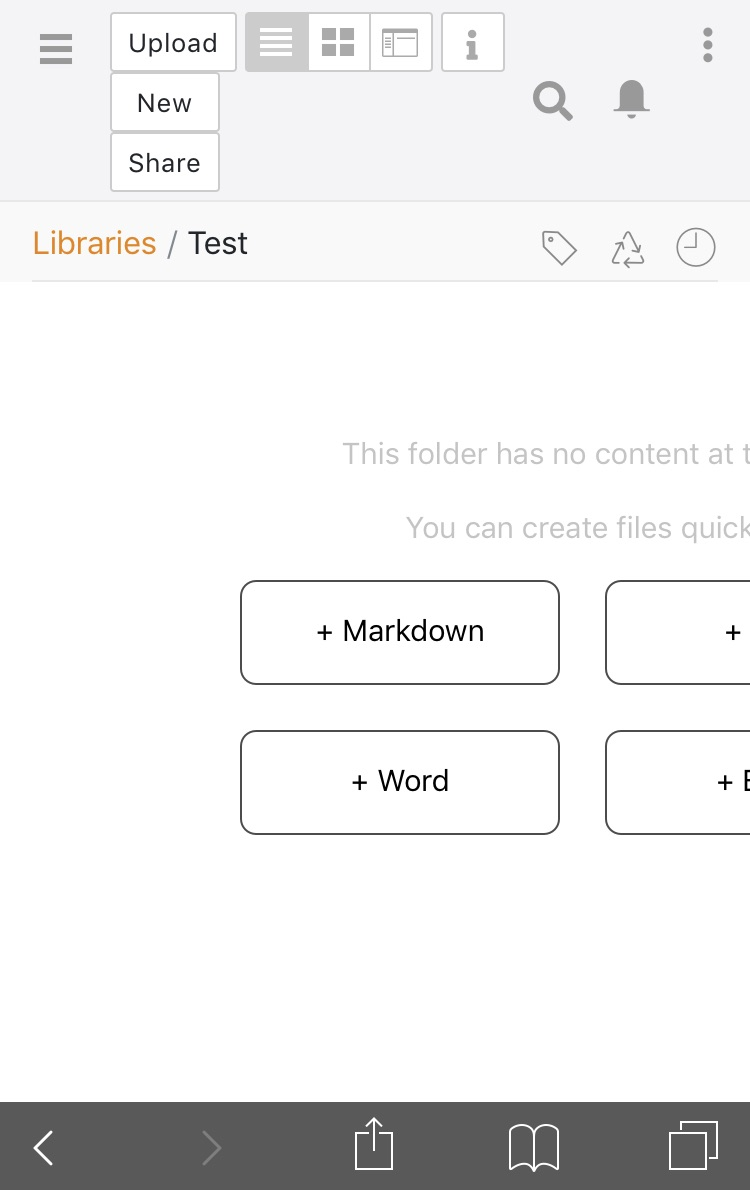Open the New file menu

click(x=164, y=103)
